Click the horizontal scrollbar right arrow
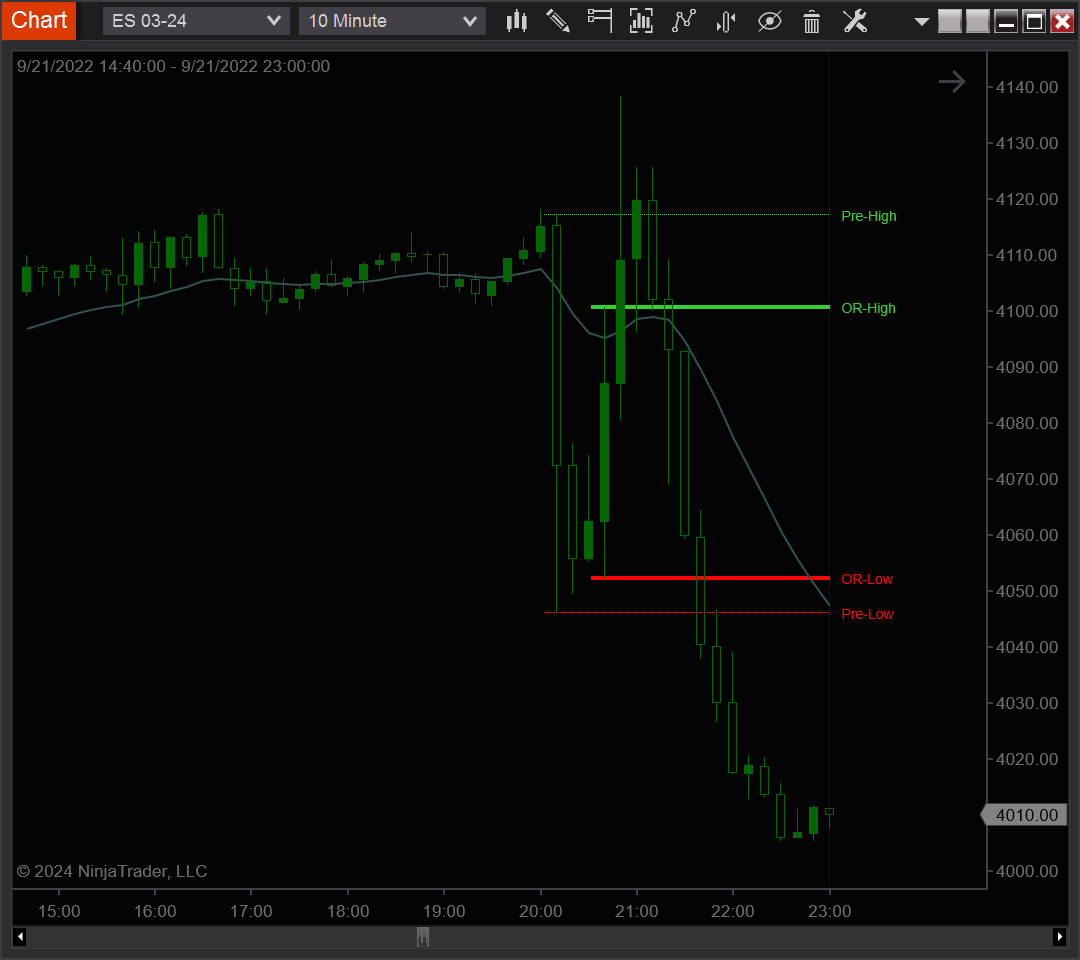This screenshot has width=1080, height=960. pyautogui.click(x=1059, y=937)
